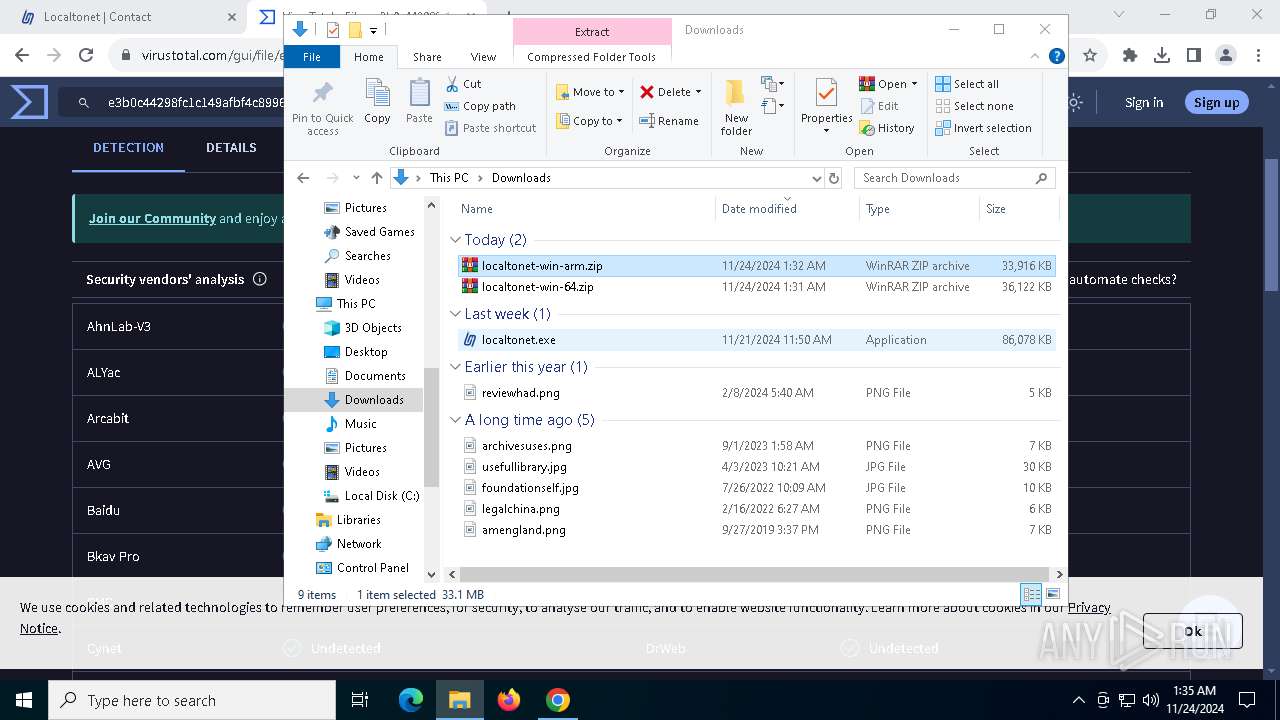Click the Search Downloads field
This screenshot has height=720, width=1280.
pos(954,178)
